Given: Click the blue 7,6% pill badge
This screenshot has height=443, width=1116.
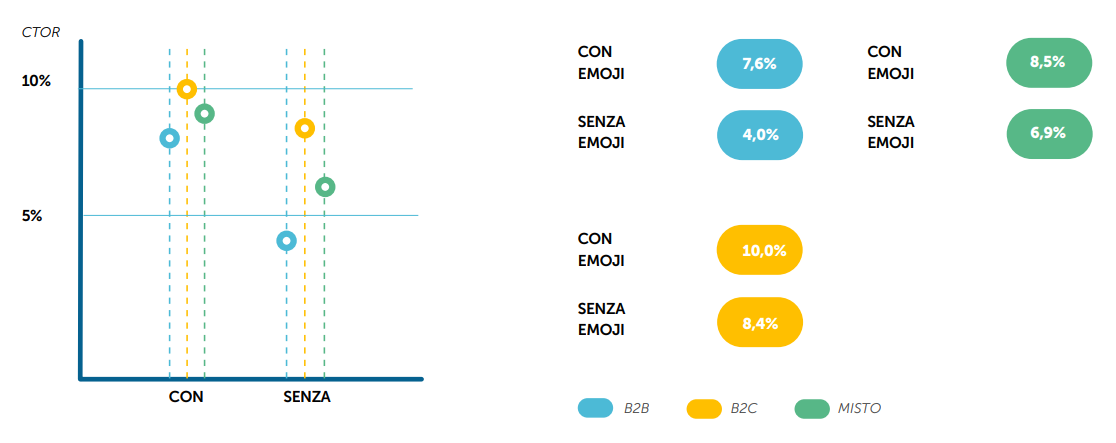Looking at the screenshot, I should pos(760,64).
